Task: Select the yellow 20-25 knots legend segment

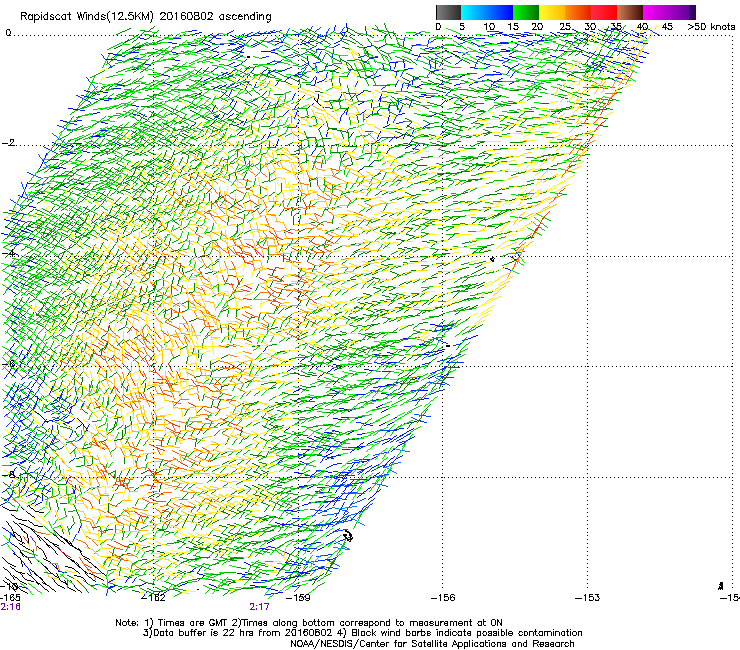Action: pos(552,12)
